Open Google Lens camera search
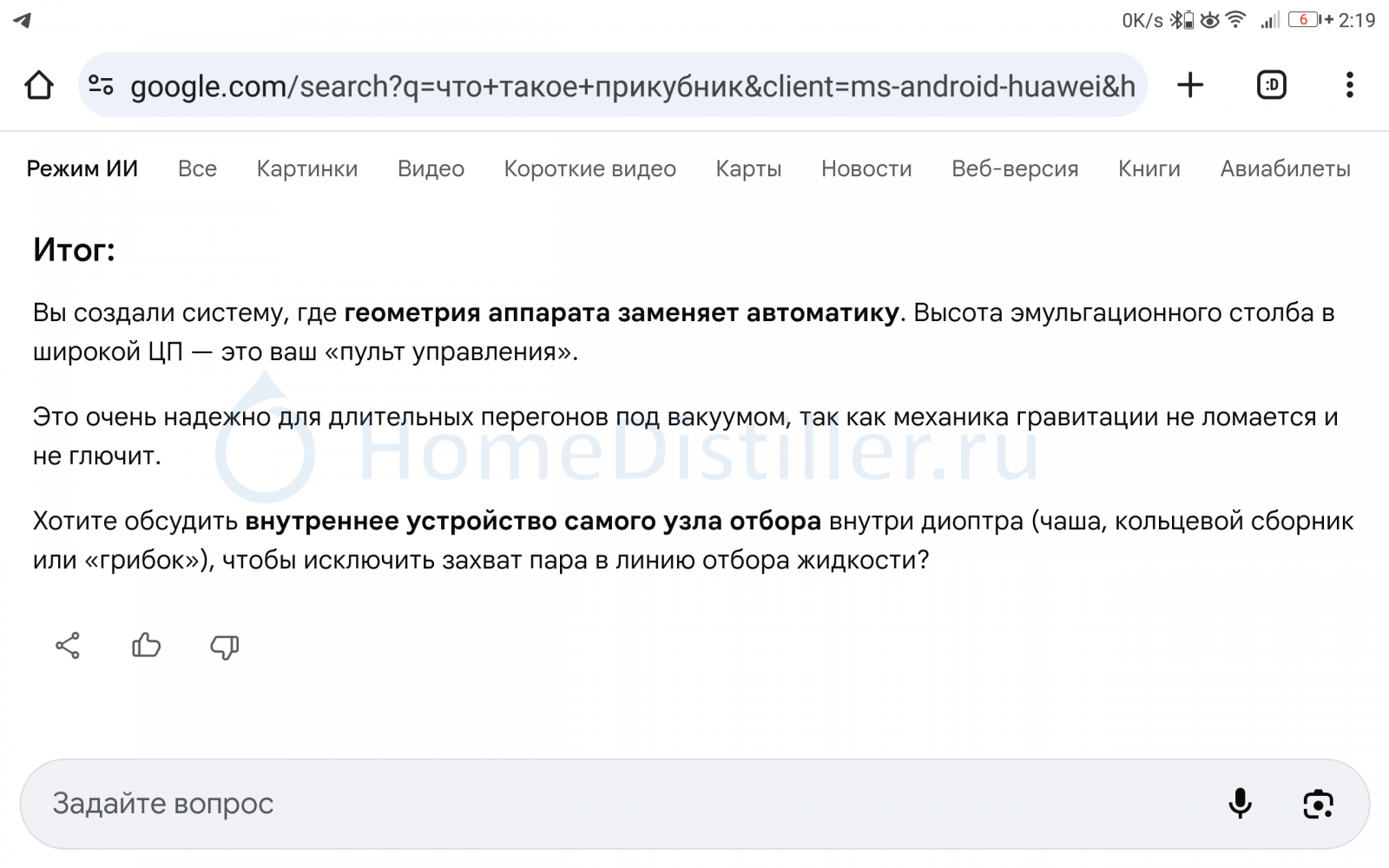This screenshot has width=1389, height=868. point(1318,804)
